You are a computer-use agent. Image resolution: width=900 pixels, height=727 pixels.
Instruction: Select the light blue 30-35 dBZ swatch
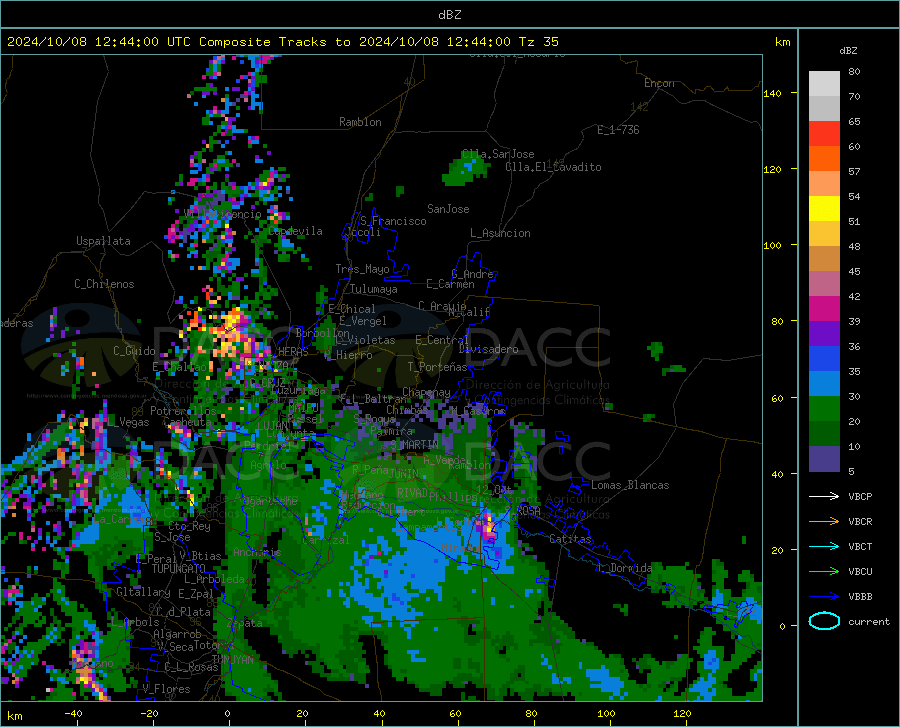(x=824, y=384)
